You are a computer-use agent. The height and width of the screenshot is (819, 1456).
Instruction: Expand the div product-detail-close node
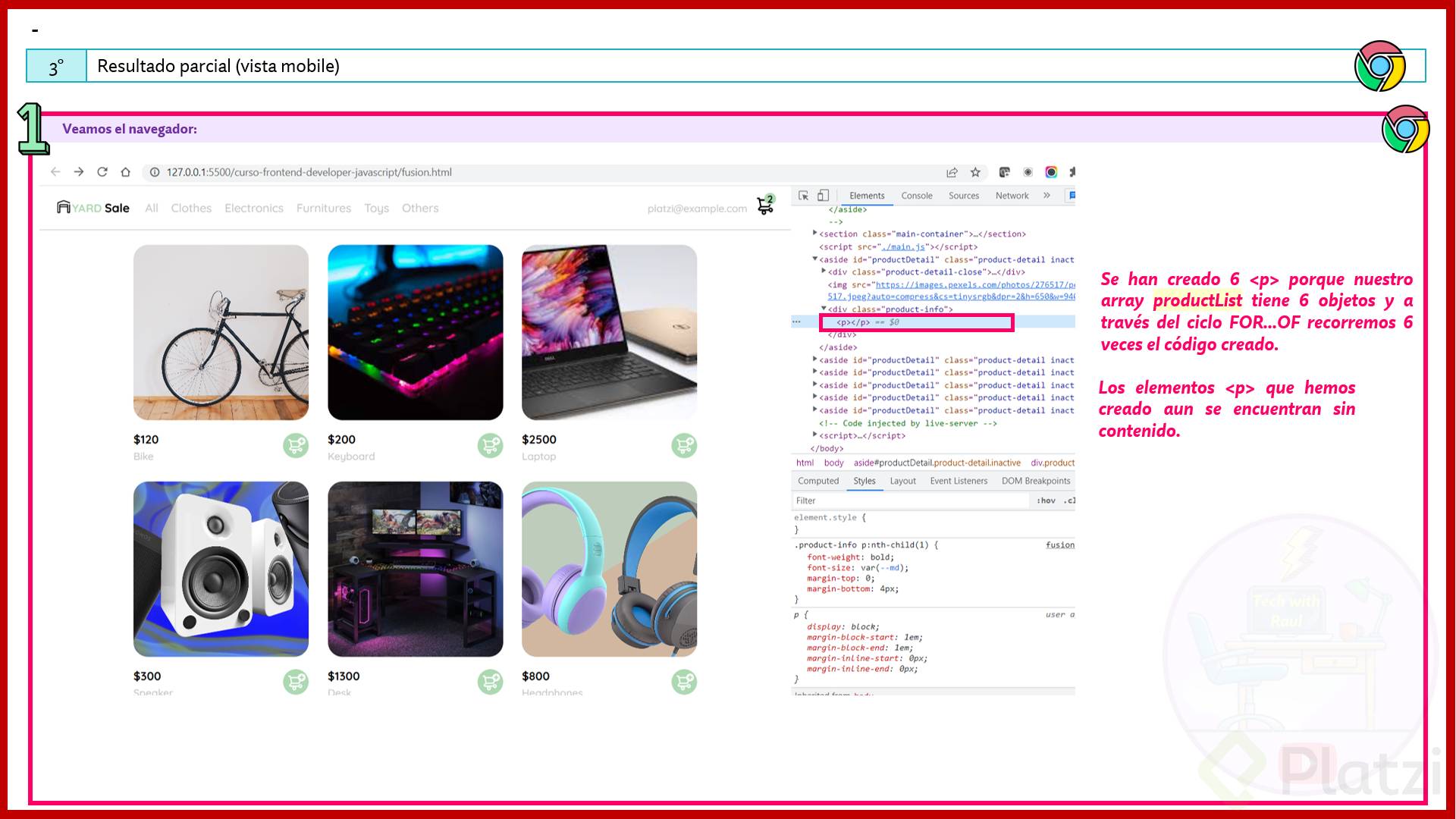point(824,271)
